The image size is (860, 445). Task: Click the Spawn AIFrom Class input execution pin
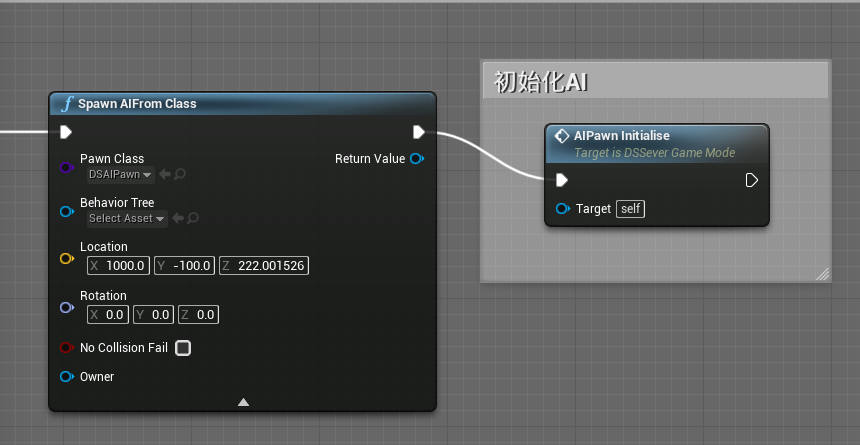(66, 132)
